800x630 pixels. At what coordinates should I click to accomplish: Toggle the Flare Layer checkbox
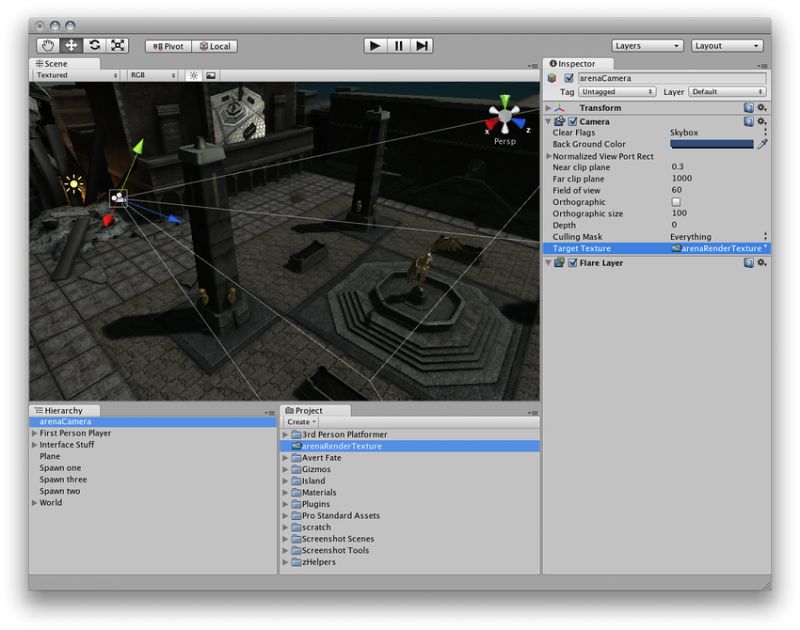572,263
